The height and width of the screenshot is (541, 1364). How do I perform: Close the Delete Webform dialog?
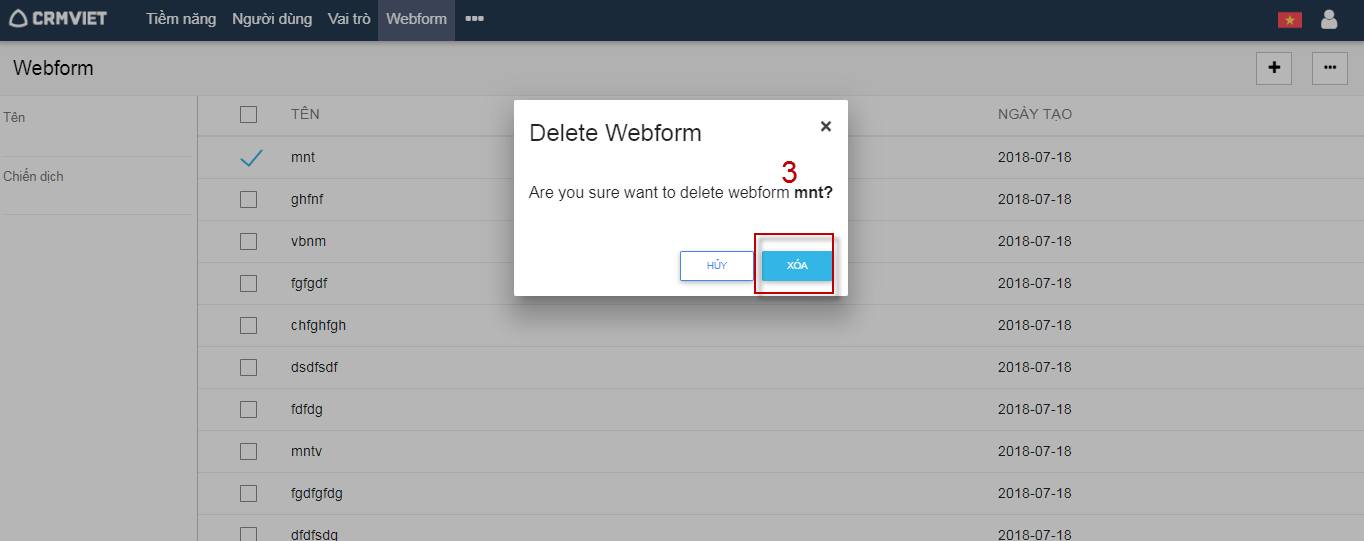point(825,126)
